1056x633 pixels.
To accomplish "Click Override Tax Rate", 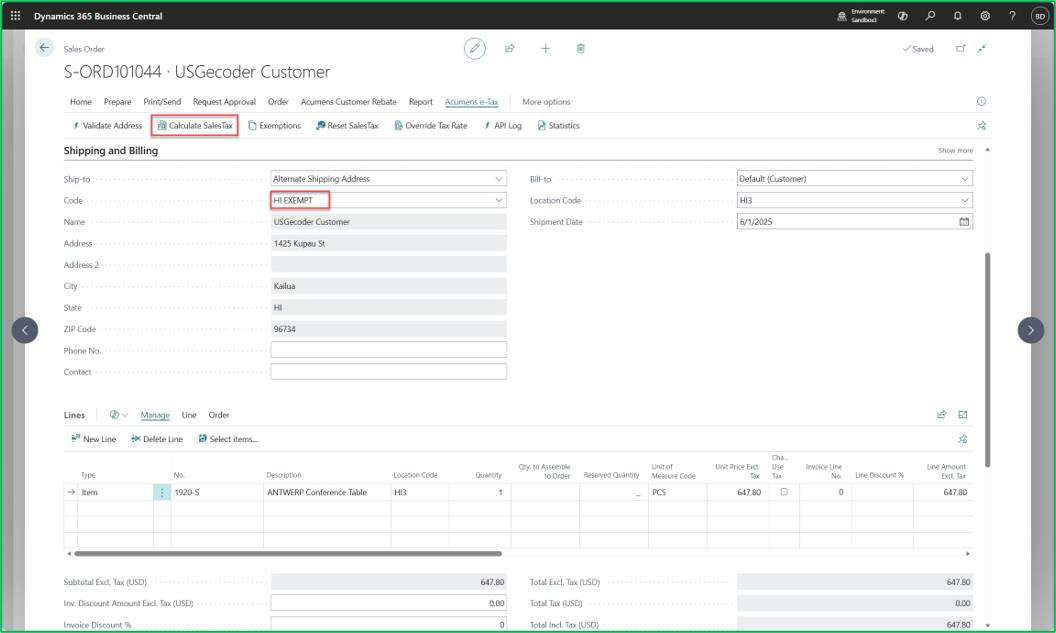I will [x=430, y=126].
